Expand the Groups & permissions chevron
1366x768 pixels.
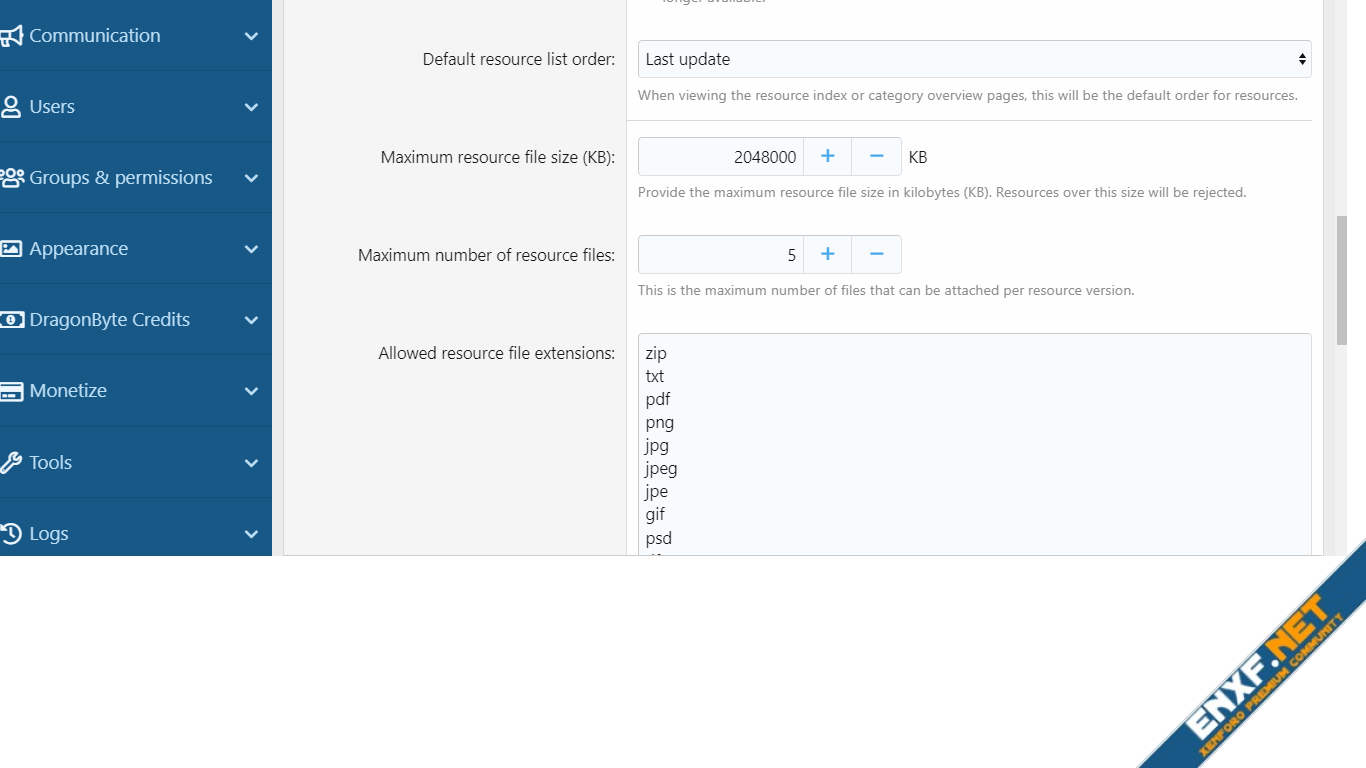point(251,178)
